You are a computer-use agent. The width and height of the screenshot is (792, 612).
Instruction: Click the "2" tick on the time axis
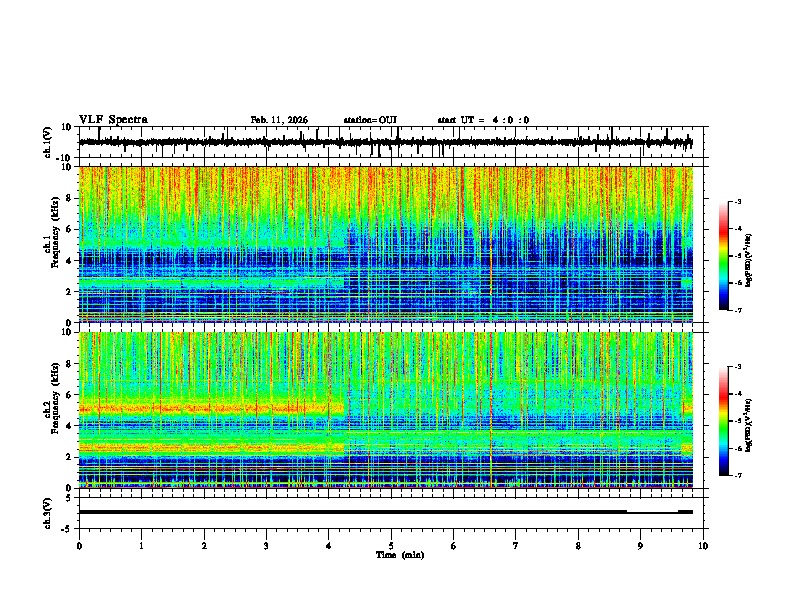click(204, 546)
